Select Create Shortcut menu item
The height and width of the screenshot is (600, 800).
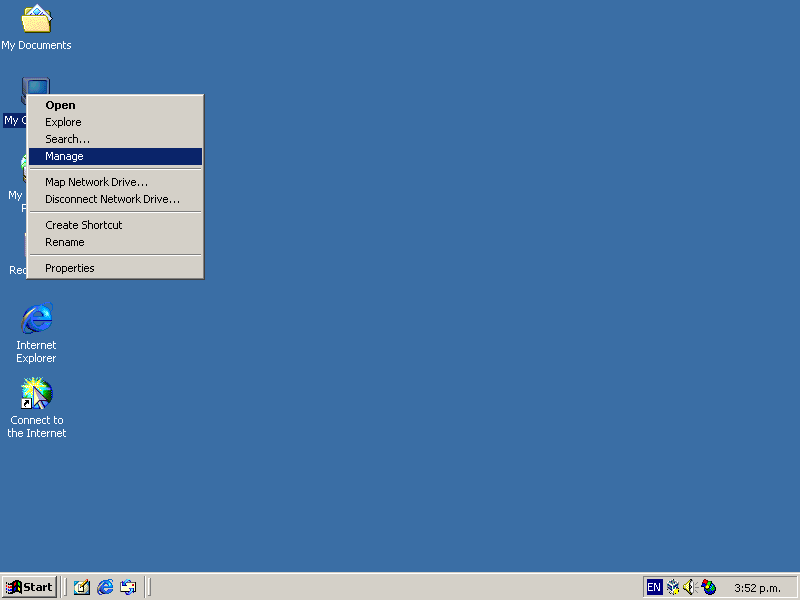(x=115, y=225)
